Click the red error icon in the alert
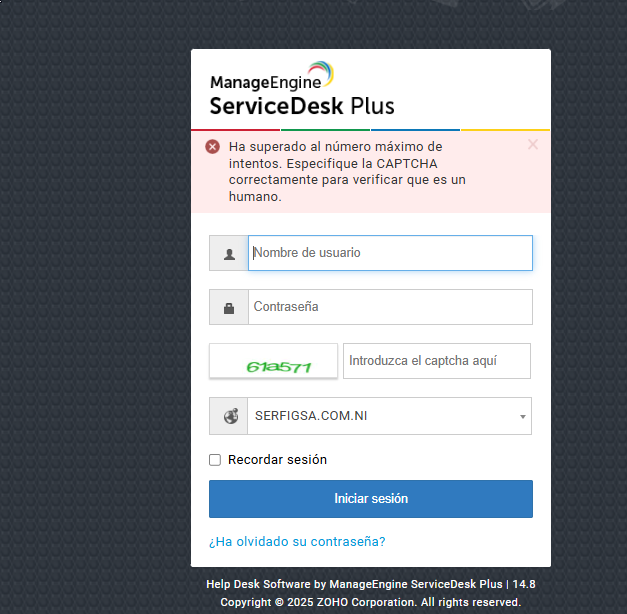This screenshot has width=627, height=614. pyautogui.click(x=212, y=147)
